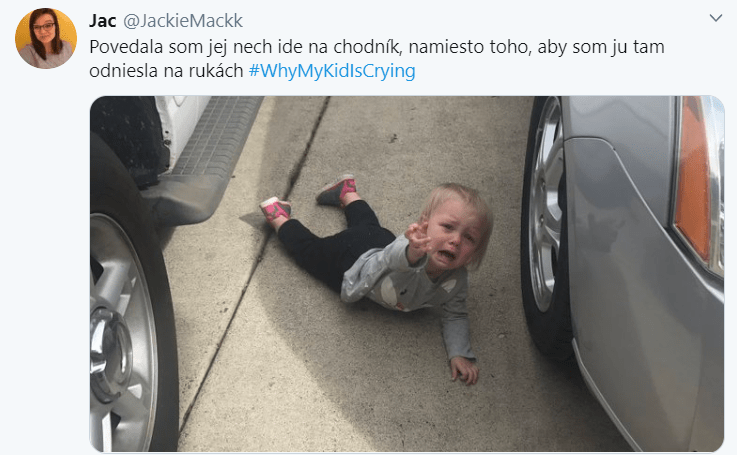Click the display name Jac
Screen dimensions: 737x455
click(x=102, y=21)
